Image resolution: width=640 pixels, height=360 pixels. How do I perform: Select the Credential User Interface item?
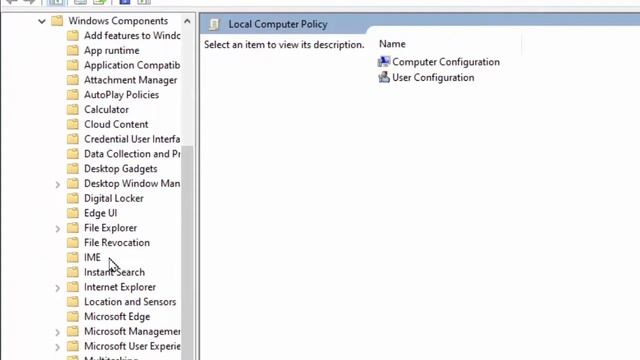(132, 139)
